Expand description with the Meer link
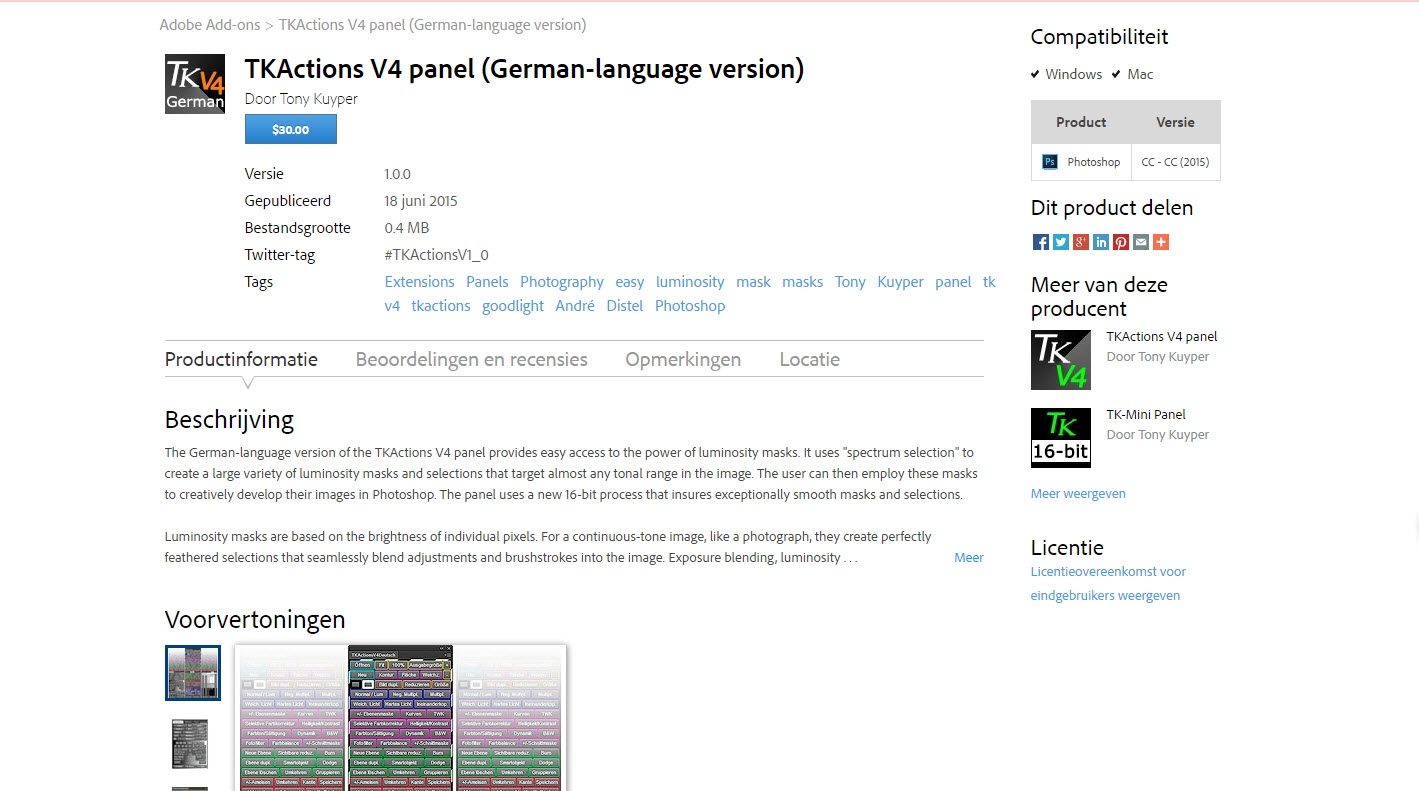 pos(968,558)
